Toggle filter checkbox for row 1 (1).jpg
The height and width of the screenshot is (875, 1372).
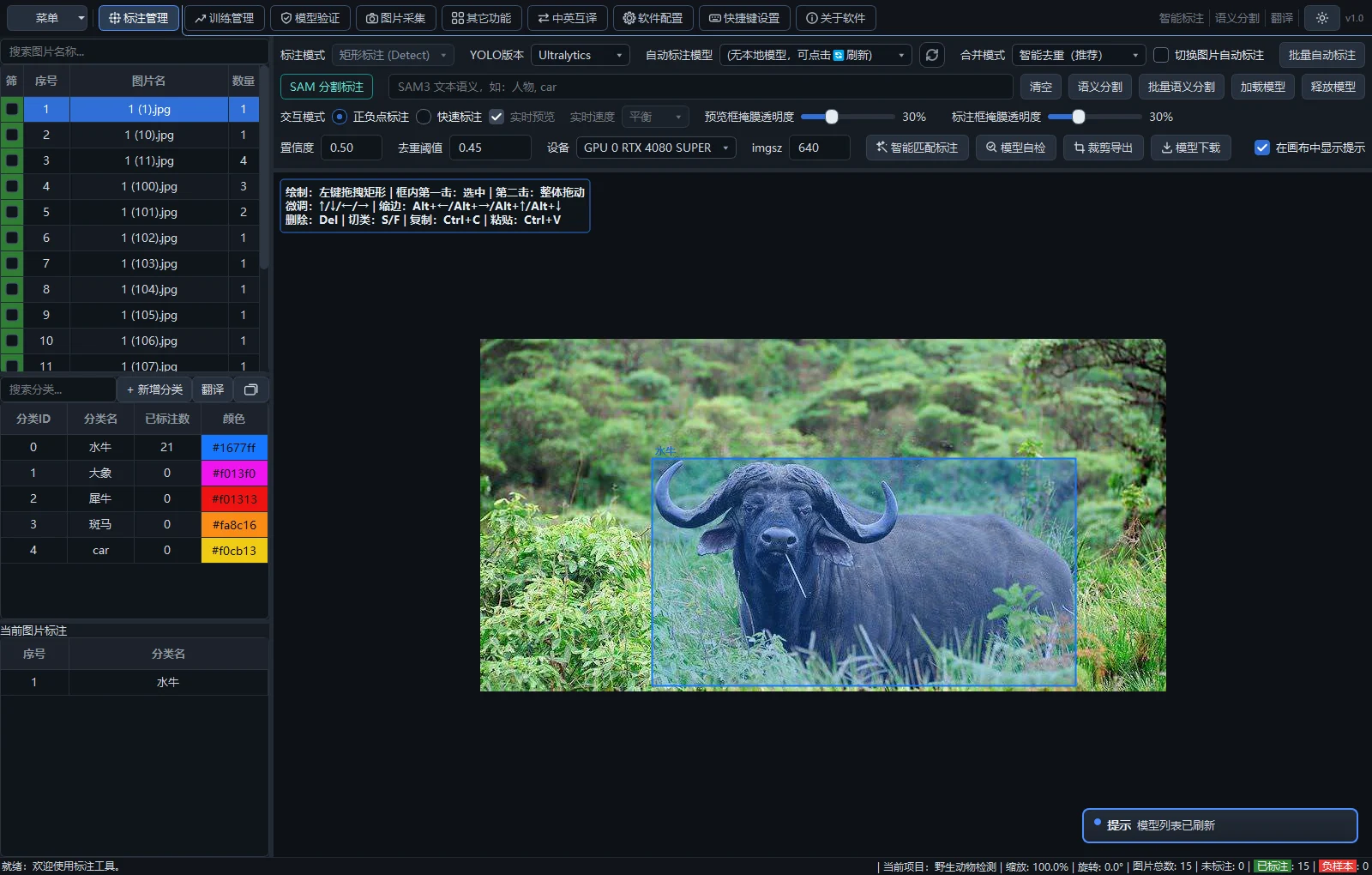[x=12, y=109]
